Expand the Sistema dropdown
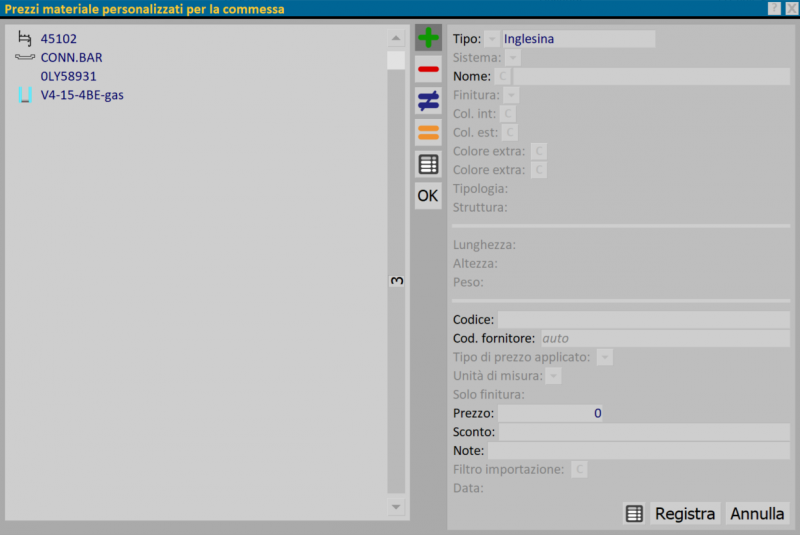Screen dimensions: 800x535 pyautogui.click(x=512, y=58)
